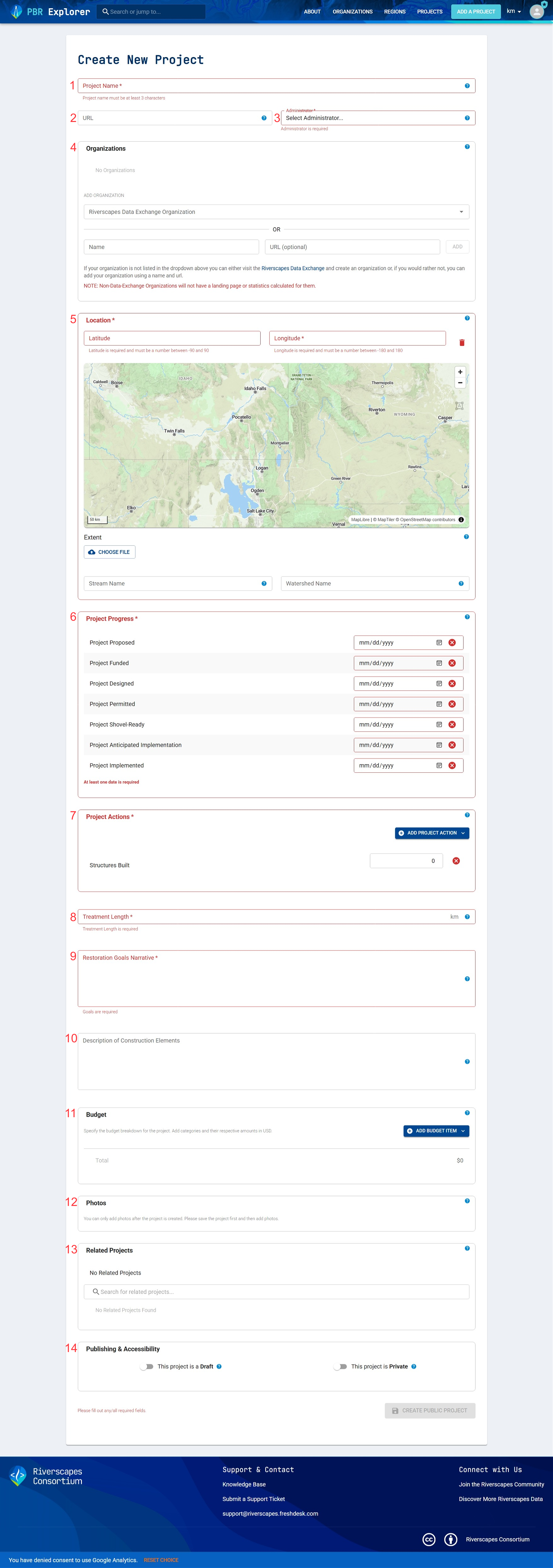
Task: Zoom out on the location map
Action: (x=460, y=383)
